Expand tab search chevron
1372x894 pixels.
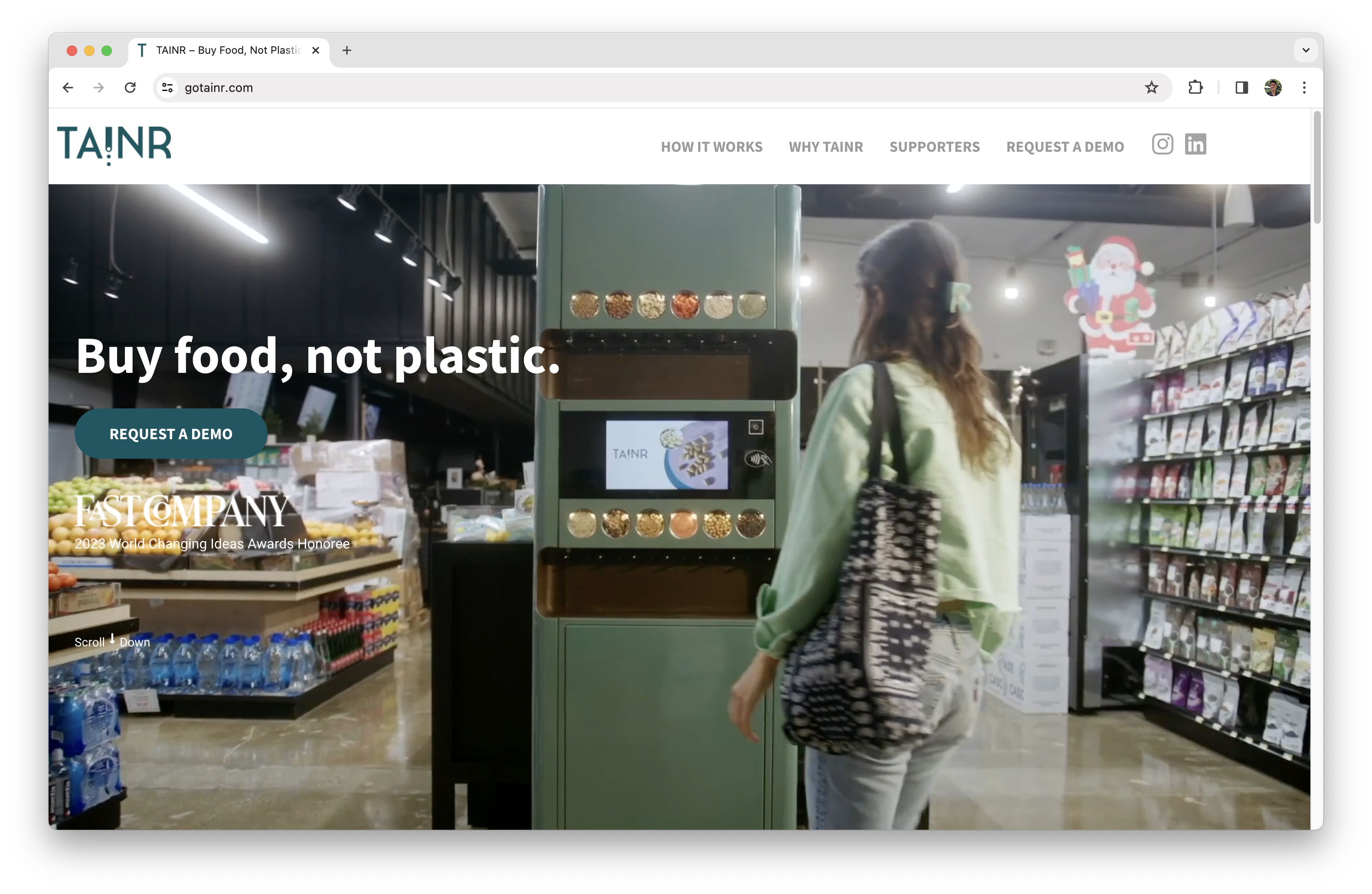tap(1306, 50)
